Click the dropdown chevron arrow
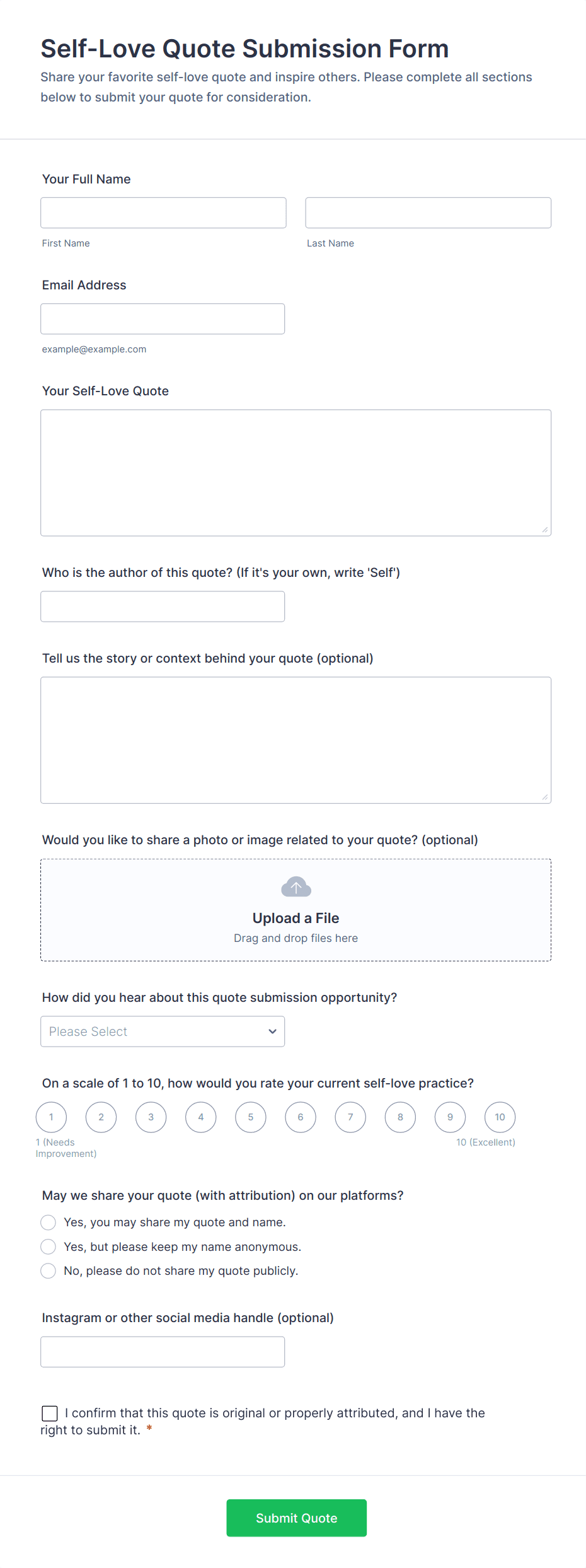The image size is (586, 1568). click(272, 1031)
